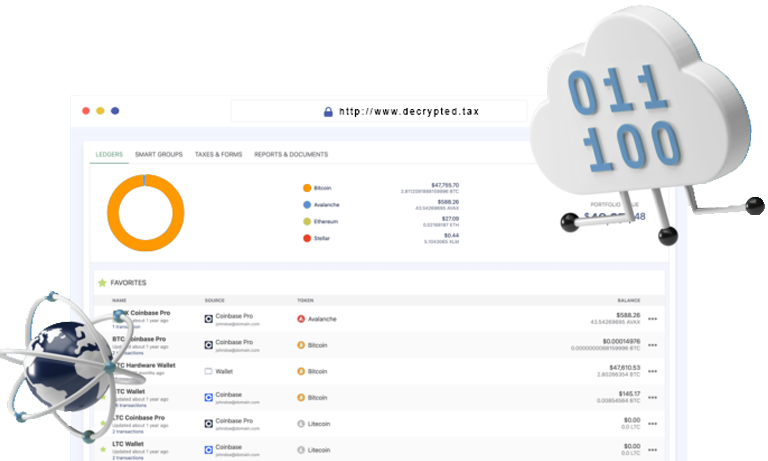Click the Litecoin token icon in the LTC Coinbase Pro row
The width and height of the screenshot is (768, 461).
[x=300, y=423]
